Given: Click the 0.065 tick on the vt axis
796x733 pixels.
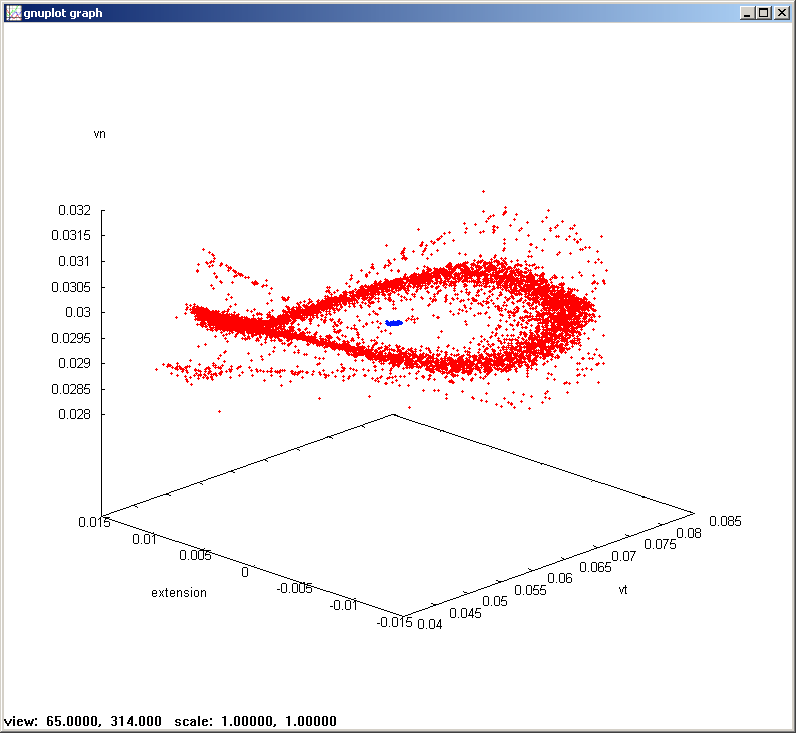Looking at the screenshot, I should (x=595, y=567).
